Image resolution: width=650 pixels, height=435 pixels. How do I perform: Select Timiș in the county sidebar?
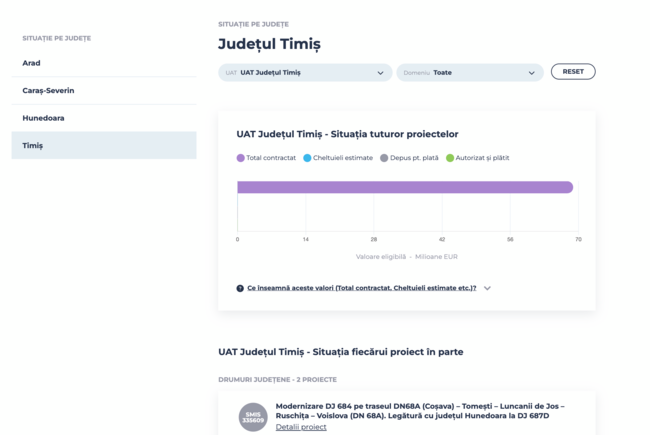click(x=33, y=146)
